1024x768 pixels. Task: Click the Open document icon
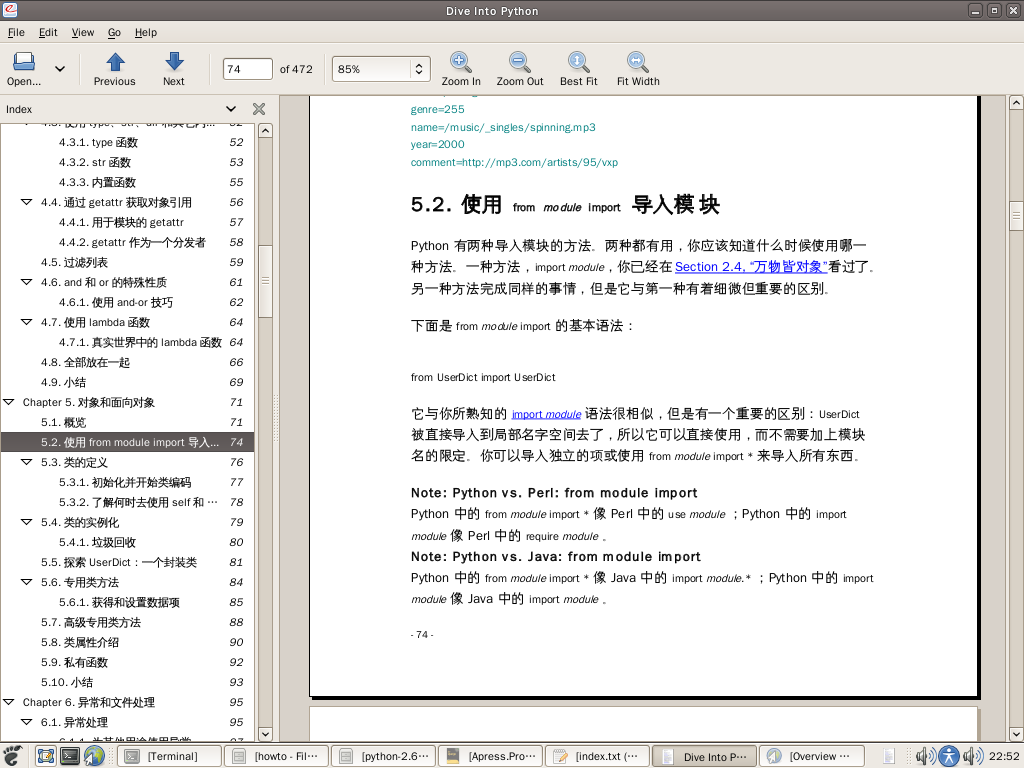[24, 62]
